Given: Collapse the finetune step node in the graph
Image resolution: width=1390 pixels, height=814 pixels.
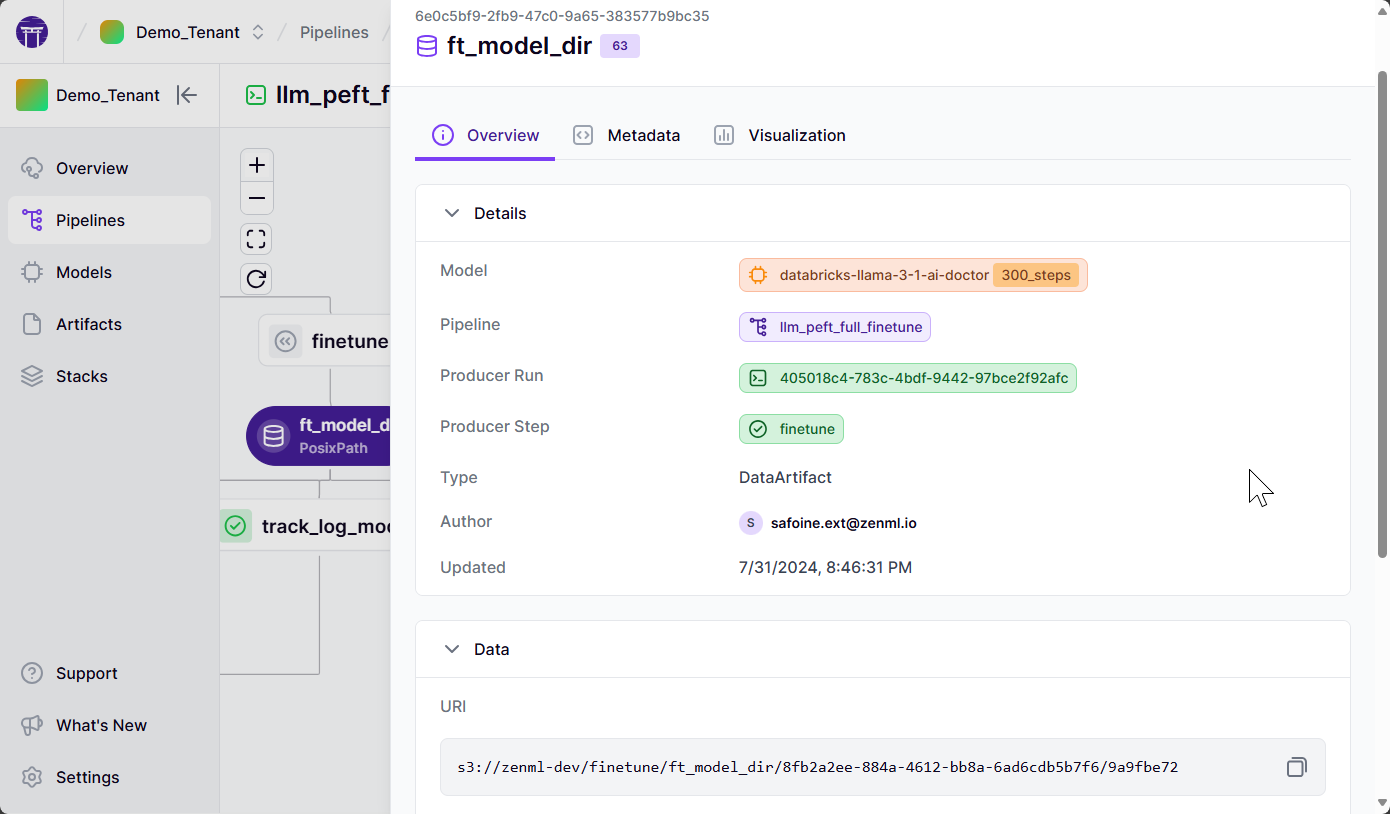Looking at the screenshot, I should (286, 341).
